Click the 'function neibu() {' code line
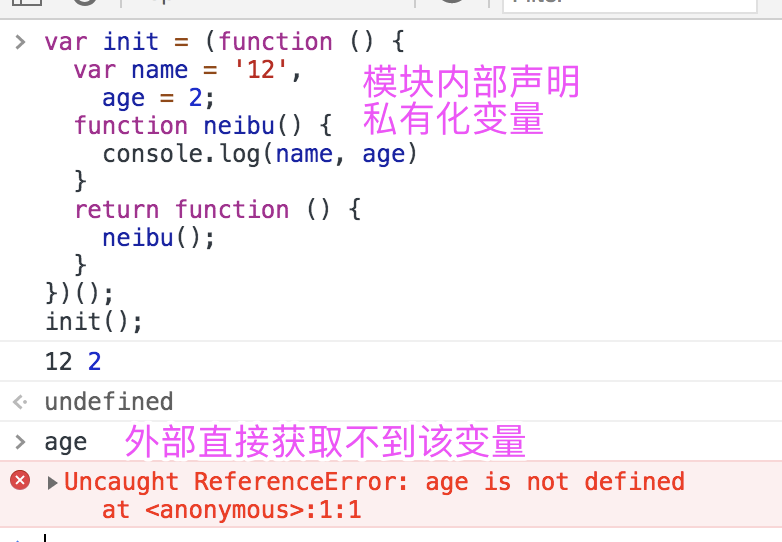Viewport: 782px width, 542px height. 203,126
